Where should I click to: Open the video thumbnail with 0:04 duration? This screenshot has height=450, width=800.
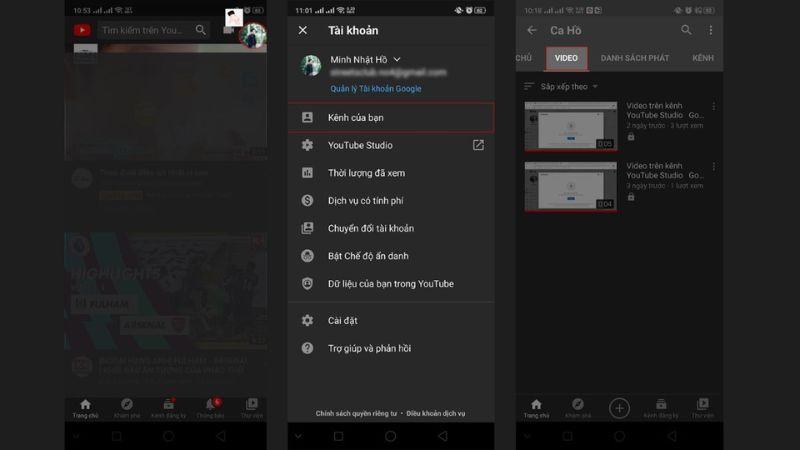pos(571,186)
